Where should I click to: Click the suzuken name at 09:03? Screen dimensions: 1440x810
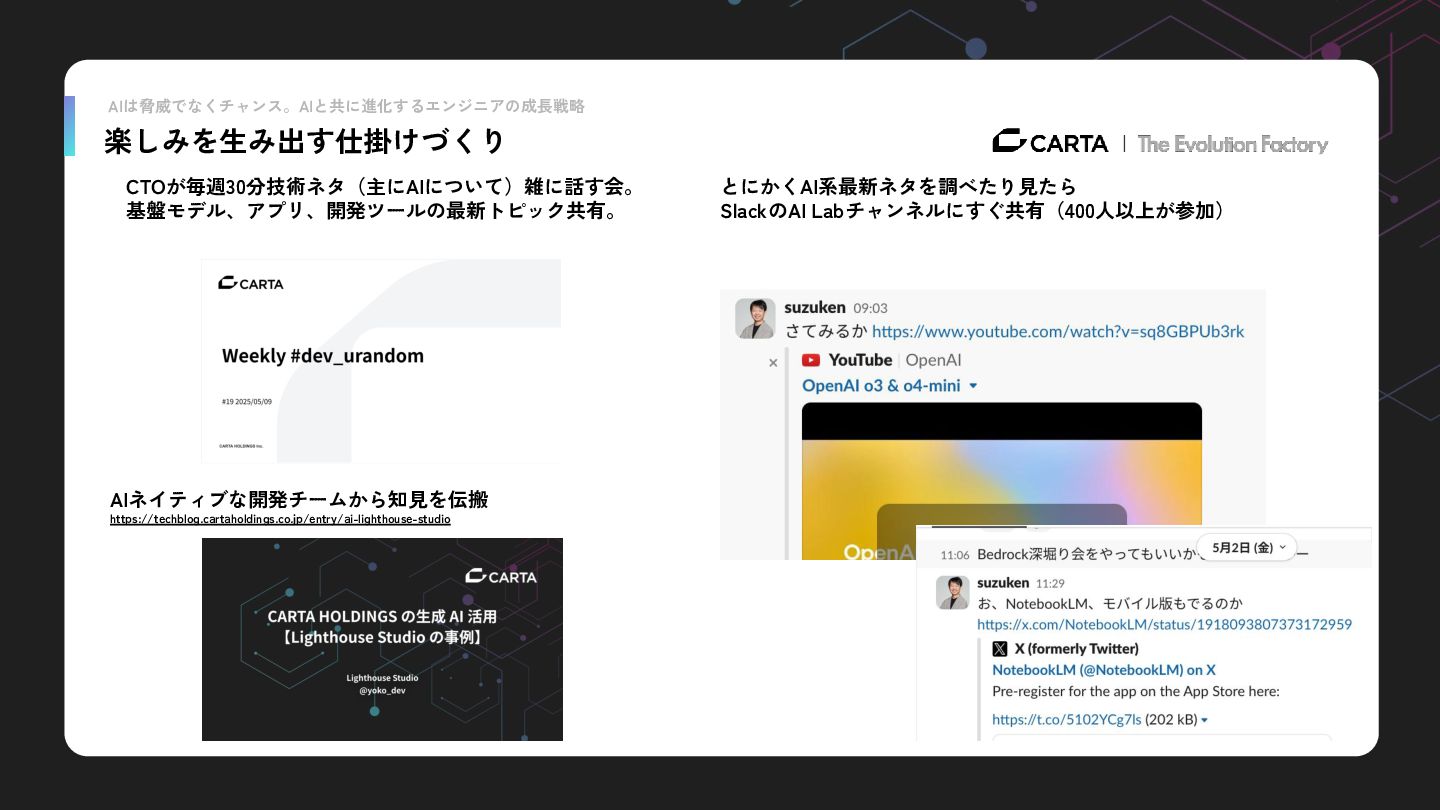[x=815, y=307]
